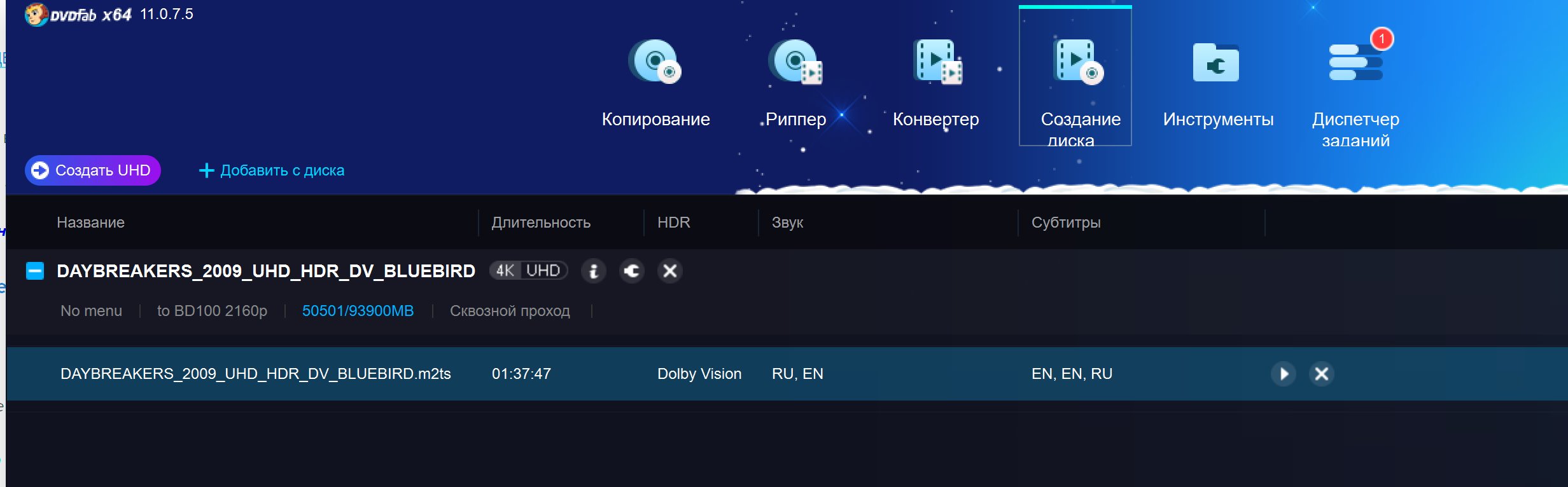This screenshot has width=1568, height=487.
Task: Remove the m2ts file row
Action: (x=1322, y=374)
